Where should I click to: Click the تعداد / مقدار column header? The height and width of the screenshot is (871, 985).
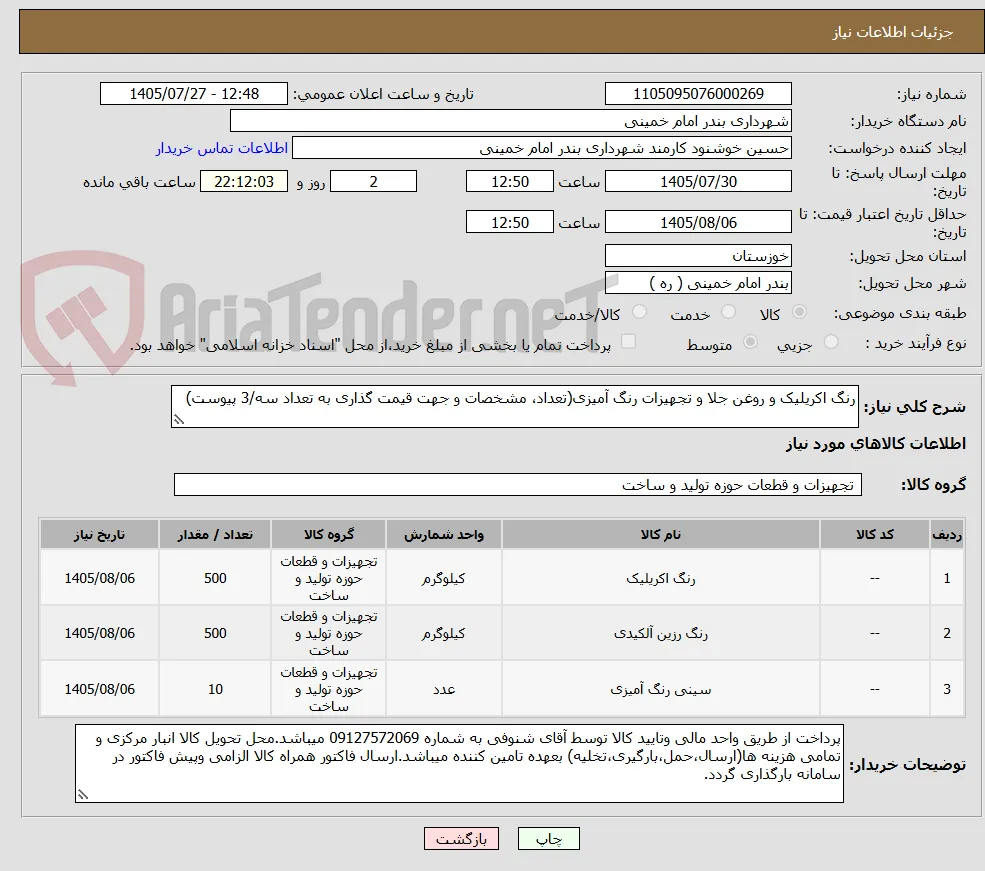coord(215,534)
